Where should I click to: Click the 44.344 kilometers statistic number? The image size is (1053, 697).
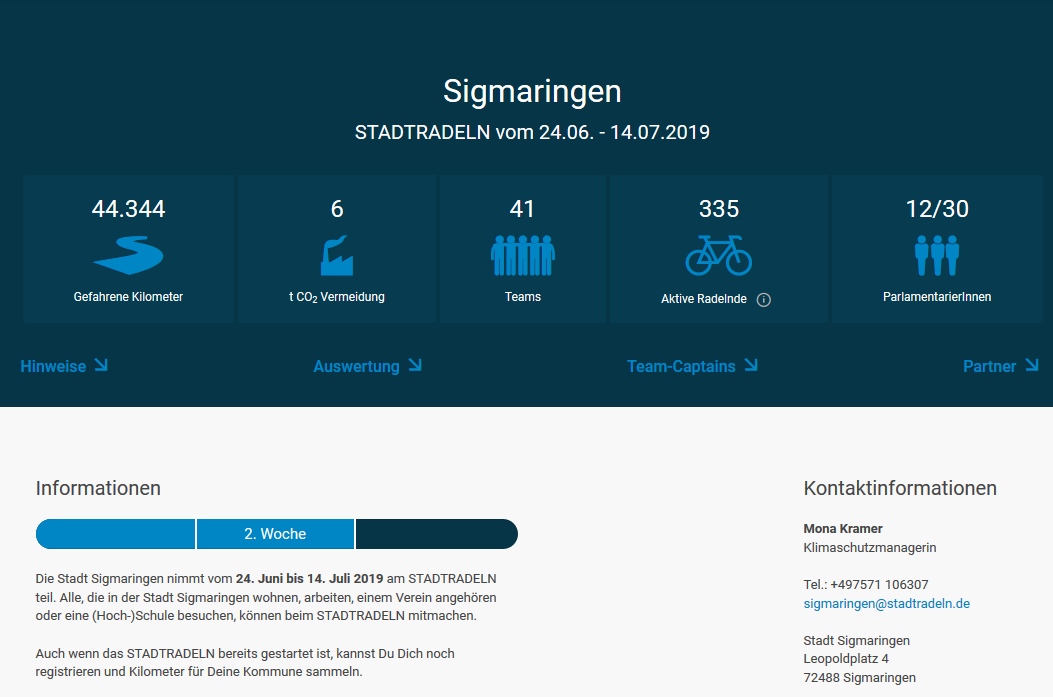(x=128, y=209)
